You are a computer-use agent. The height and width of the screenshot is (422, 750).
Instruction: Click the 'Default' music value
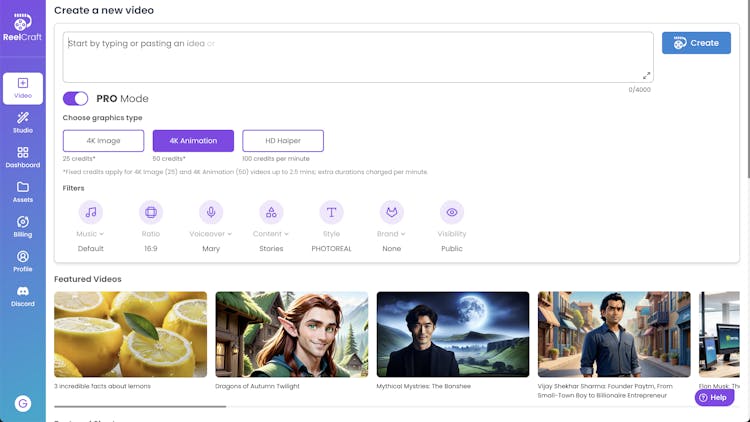(x=91, y=249)
